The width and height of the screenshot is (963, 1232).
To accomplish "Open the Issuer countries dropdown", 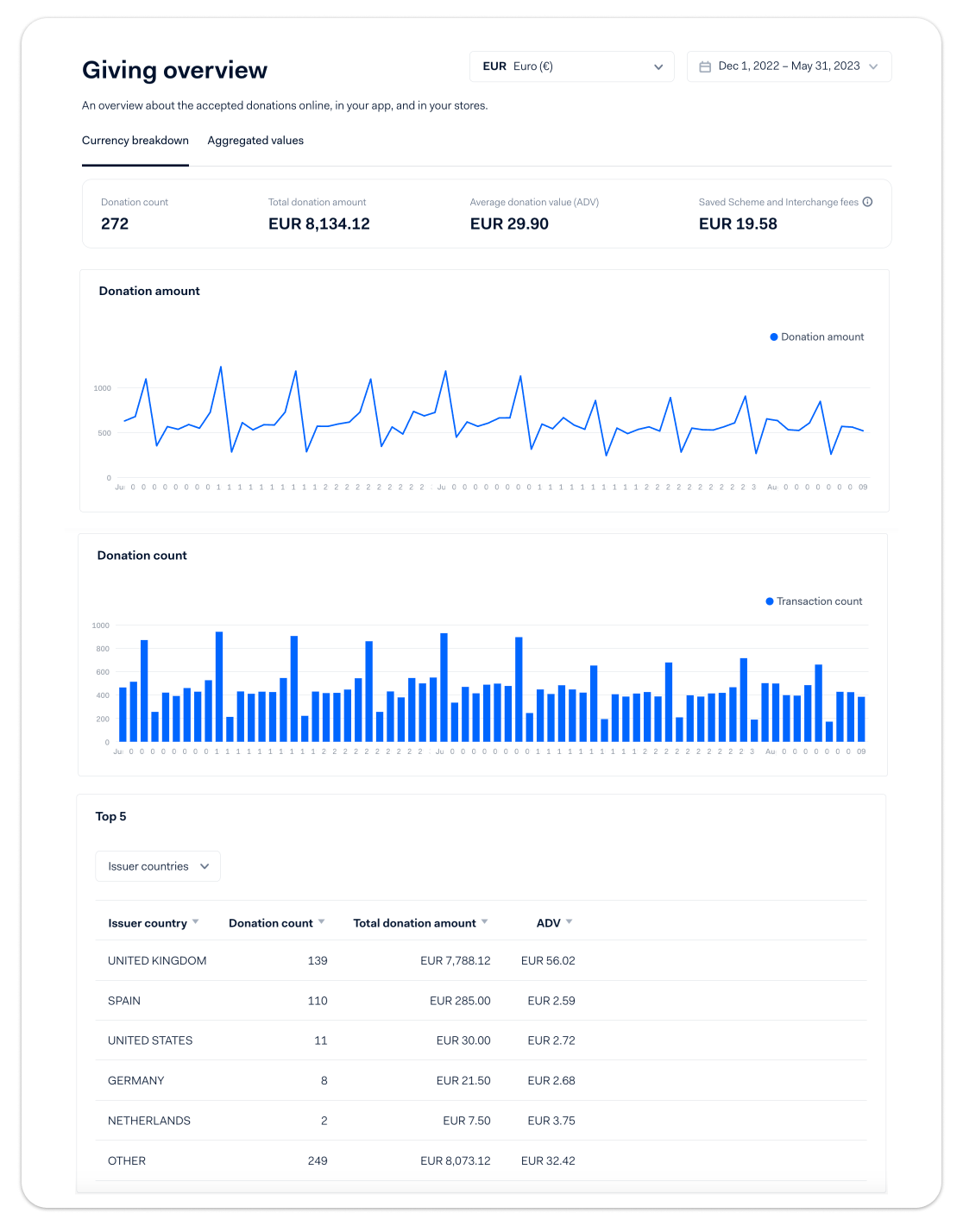I will pos(158,866).
